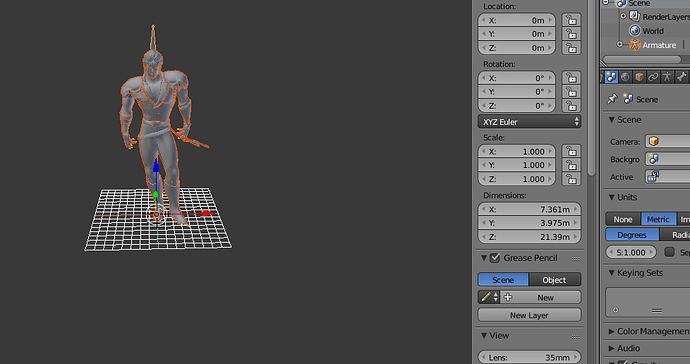The width and height of the screenshot is (690, 364).
Task: Toggle the Separate Units checkbox
Action: [x=669, y=252]
